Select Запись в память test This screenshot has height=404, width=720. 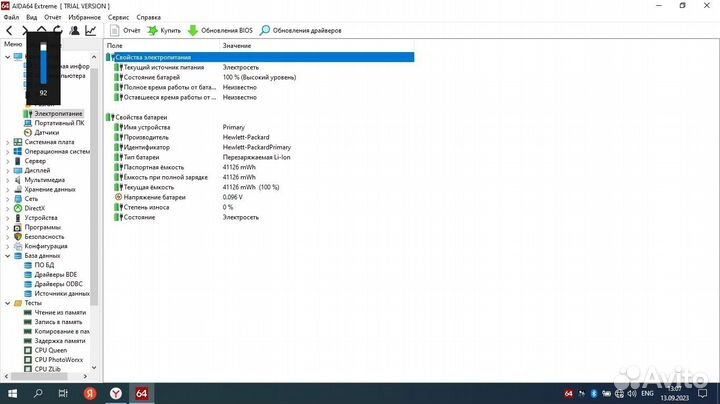58,322
